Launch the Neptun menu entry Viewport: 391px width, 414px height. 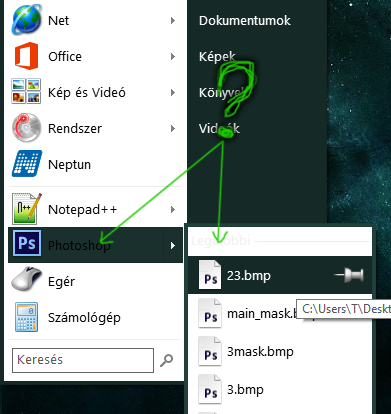coord(95,164)
